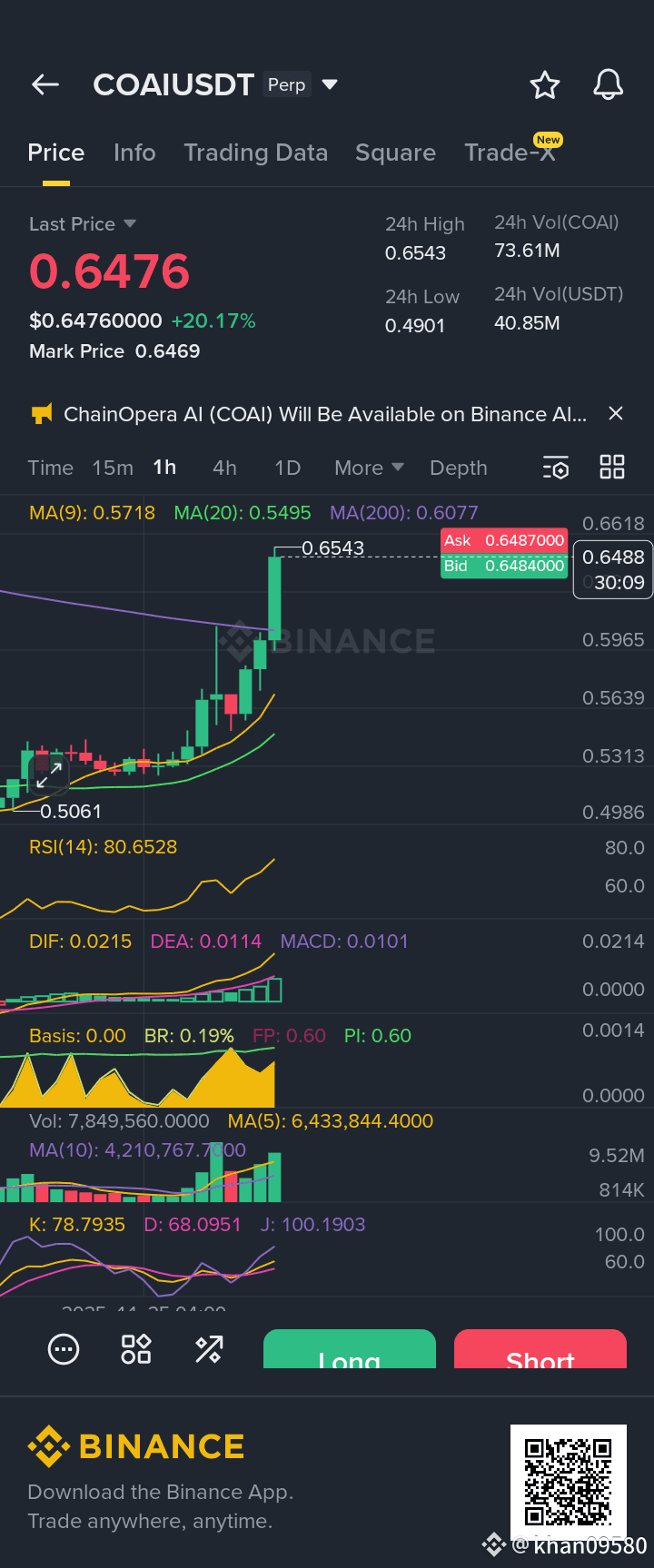
Task: Select the 1D chart interval
Action: pos(288,468)
